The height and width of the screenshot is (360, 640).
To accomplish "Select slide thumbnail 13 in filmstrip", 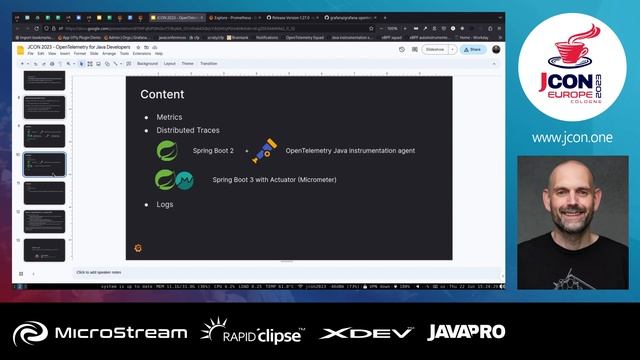I will click(x=44, y=250).
